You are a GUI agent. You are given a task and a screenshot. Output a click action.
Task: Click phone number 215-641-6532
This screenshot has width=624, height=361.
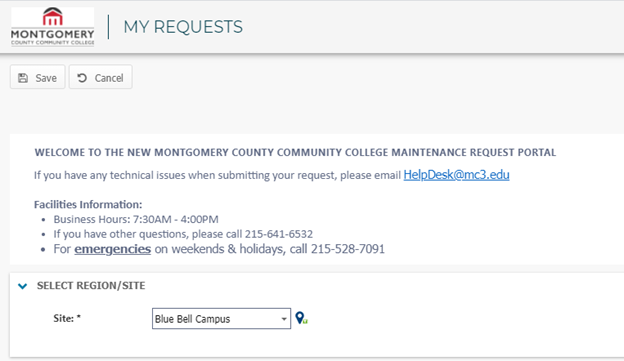click(279, 234)
